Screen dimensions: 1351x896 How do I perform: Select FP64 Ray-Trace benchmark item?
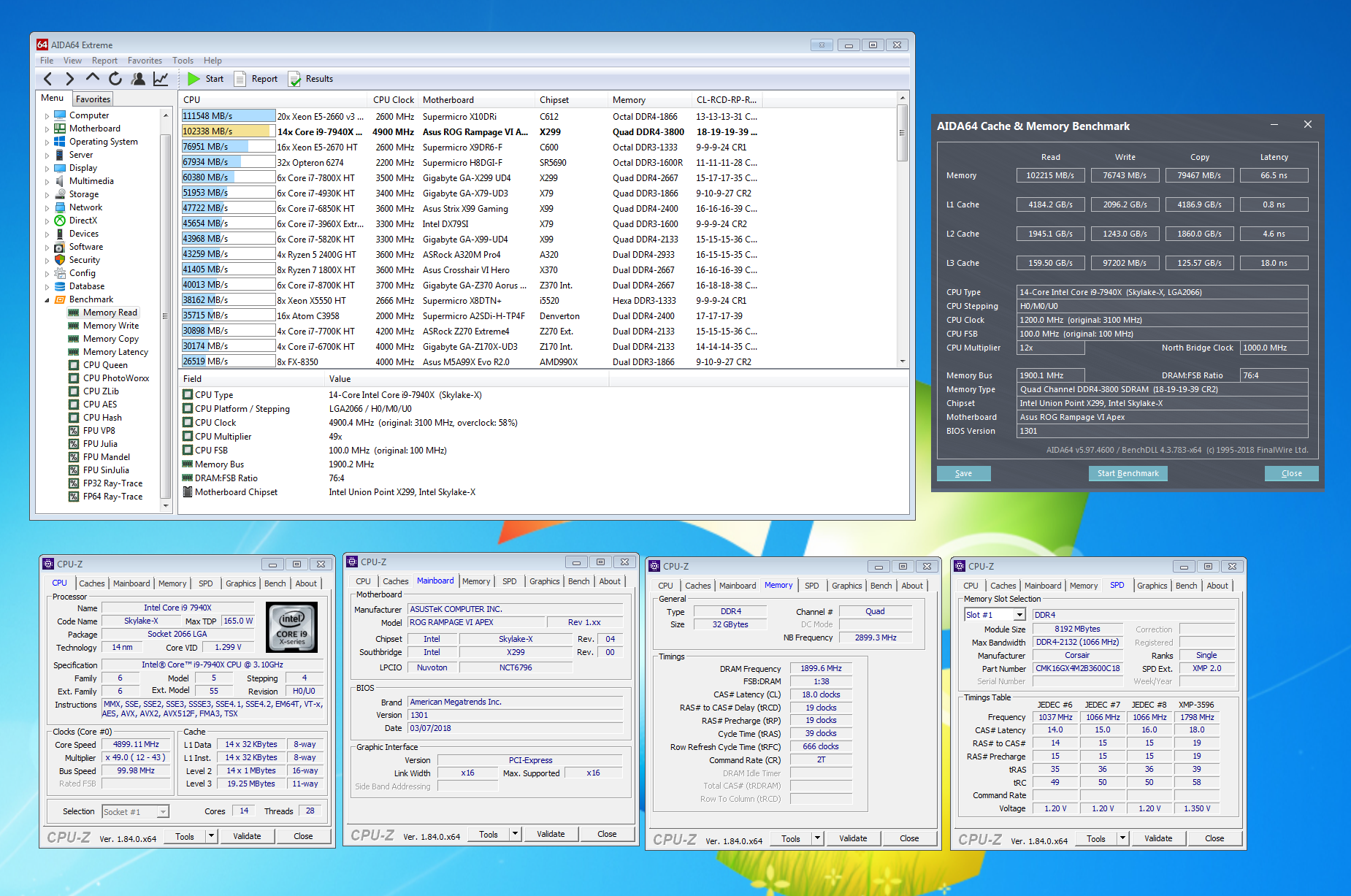click(113, 497)
